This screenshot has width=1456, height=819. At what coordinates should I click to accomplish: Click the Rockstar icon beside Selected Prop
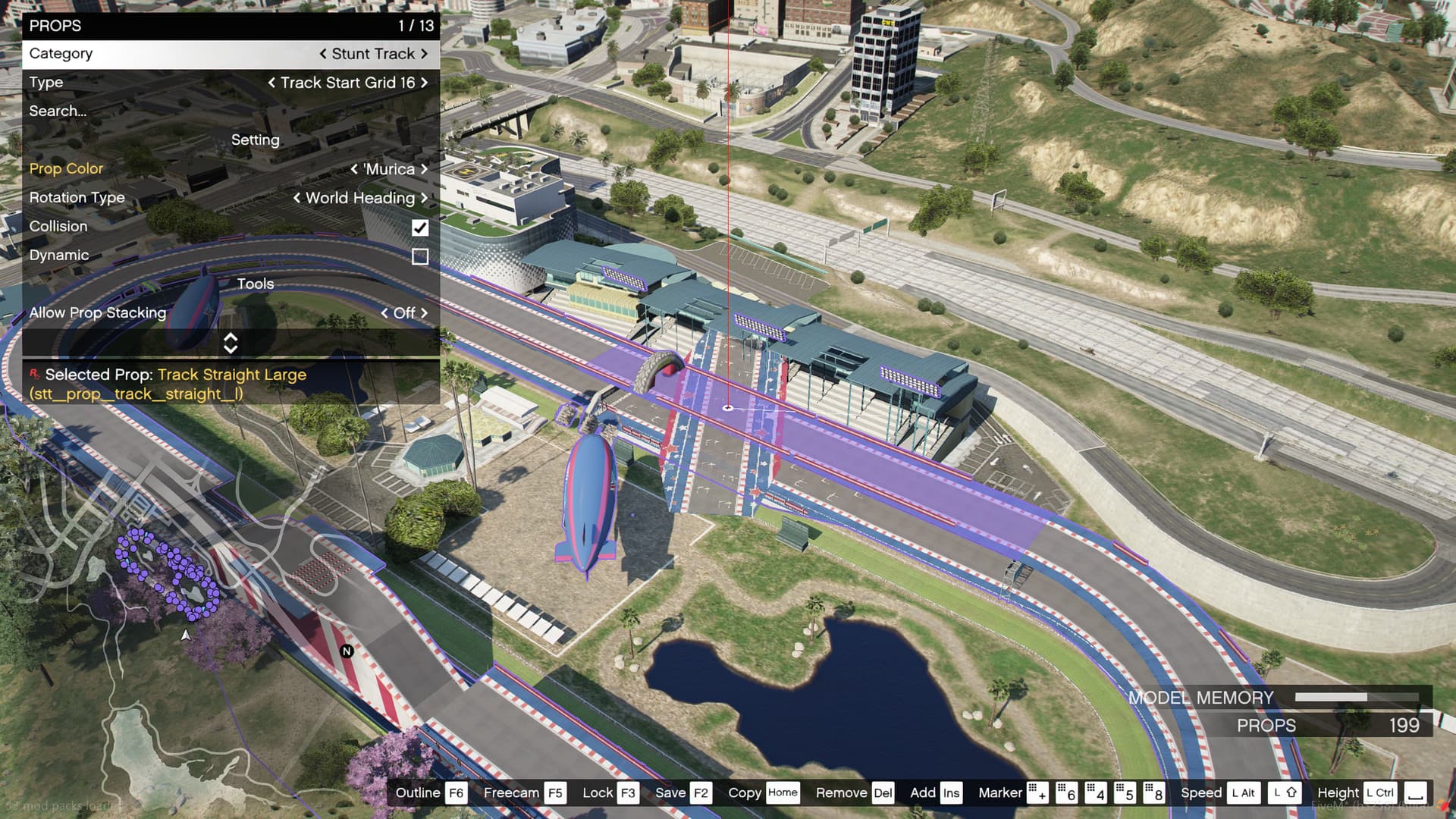click(x=34, y=373)
